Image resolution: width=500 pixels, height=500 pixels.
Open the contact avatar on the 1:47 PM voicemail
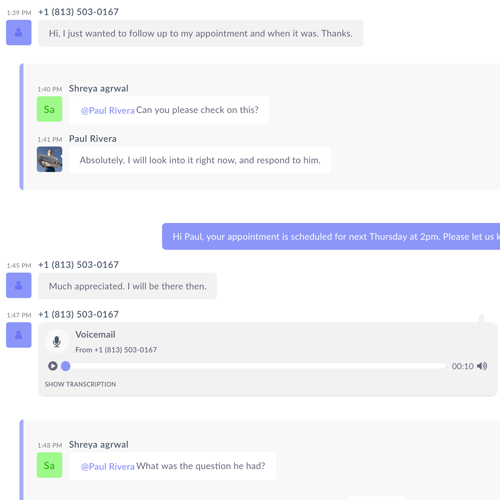[x=19, y=335]
